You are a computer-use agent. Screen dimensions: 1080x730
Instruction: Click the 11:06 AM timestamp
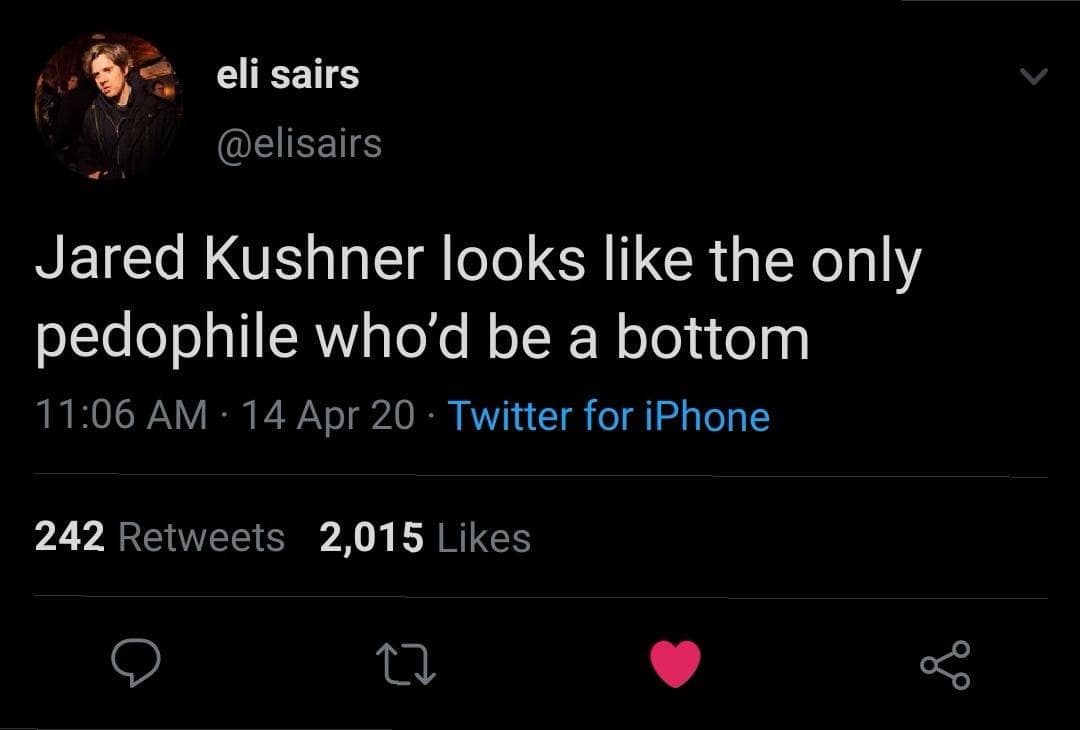click(x=121, y=416)
